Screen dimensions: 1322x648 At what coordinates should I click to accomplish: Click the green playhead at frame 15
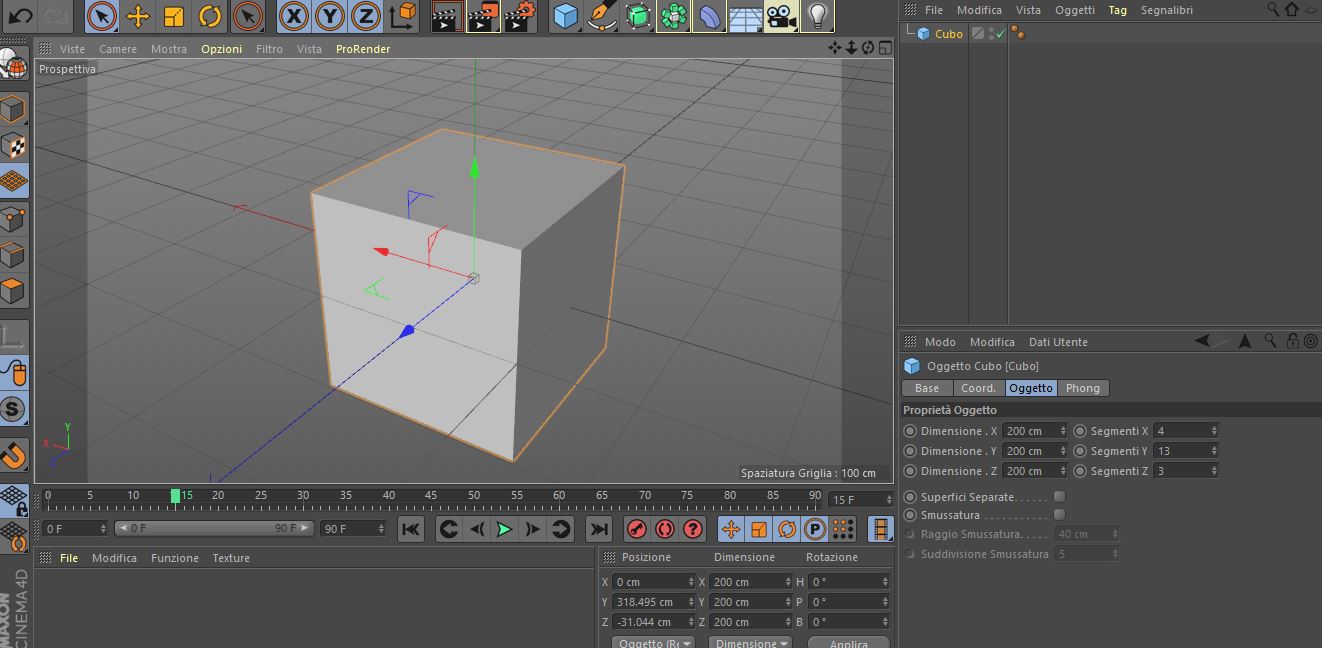click(175, 496)
